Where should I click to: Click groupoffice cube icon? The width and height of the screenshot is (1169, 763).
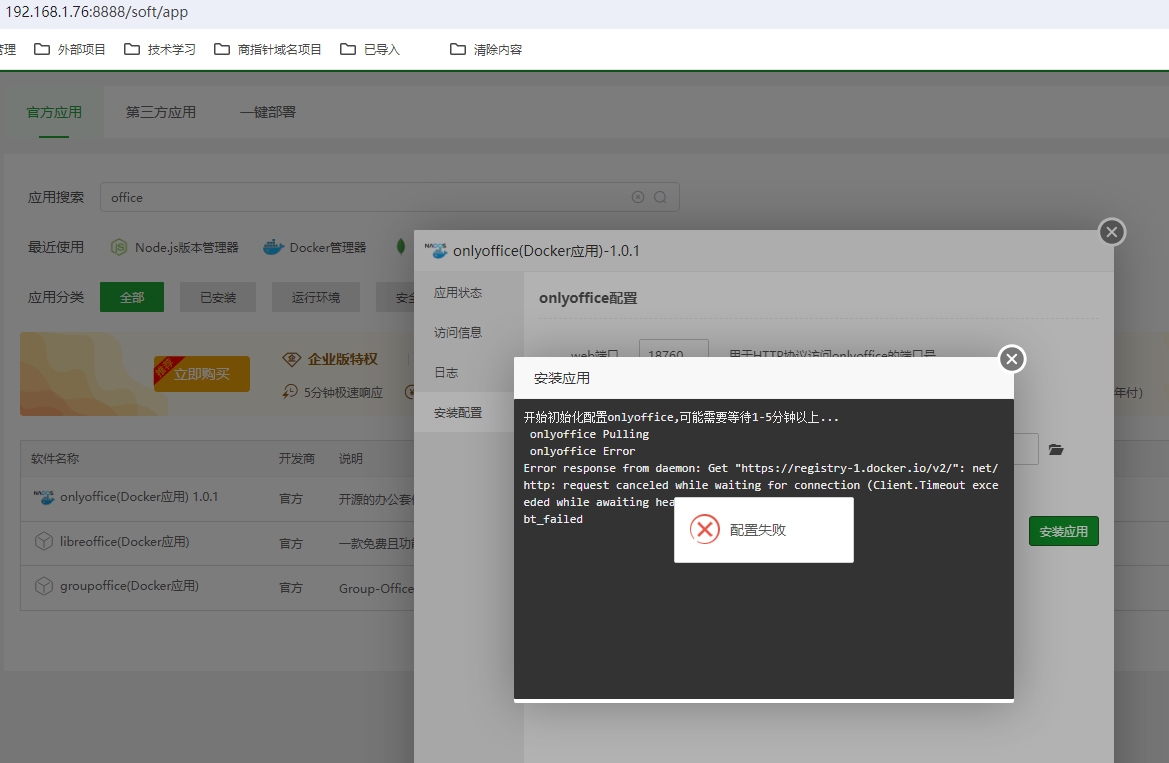click(44, 586)
